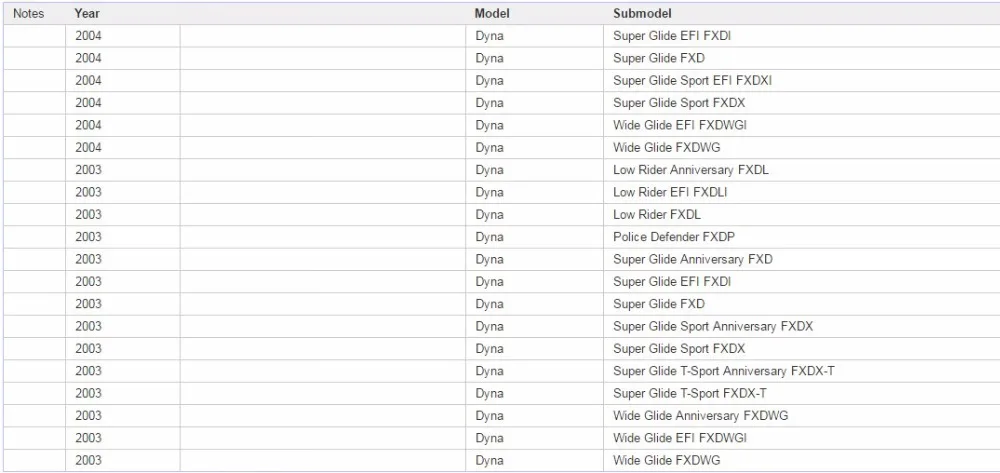Click year 2004 in Wide Glide FXDWG row
The height and width of the screenshot is (473, 1000).
[x=88, y=147]
